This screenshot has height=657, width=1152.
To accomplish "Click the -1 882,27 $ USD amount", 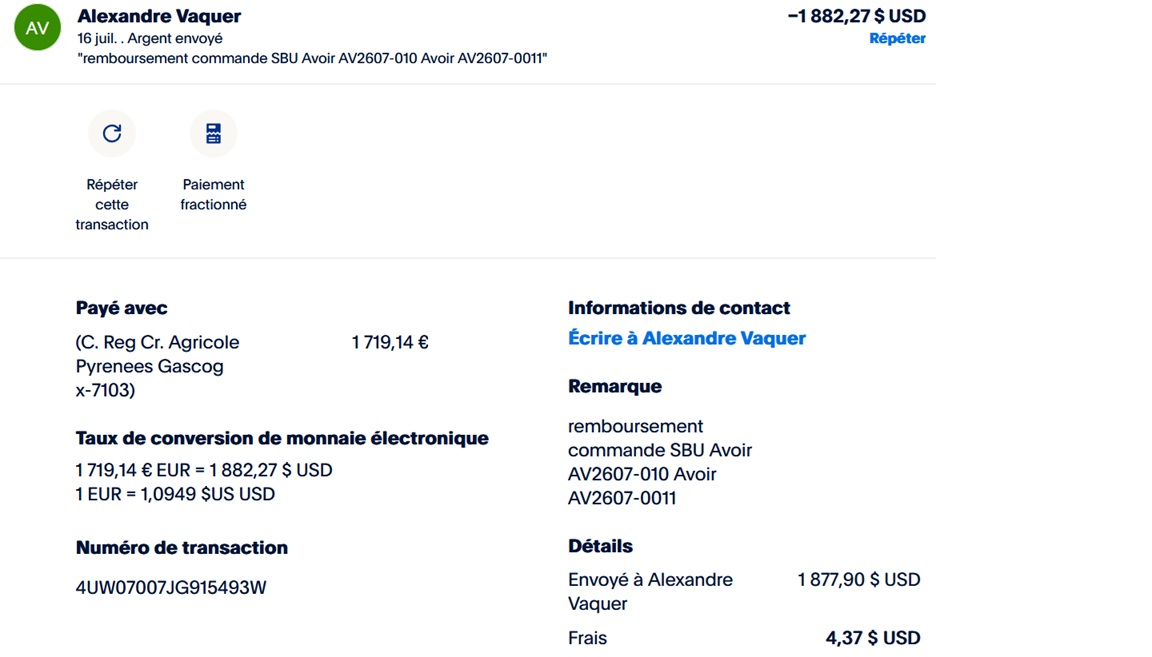I will point(857,15).
